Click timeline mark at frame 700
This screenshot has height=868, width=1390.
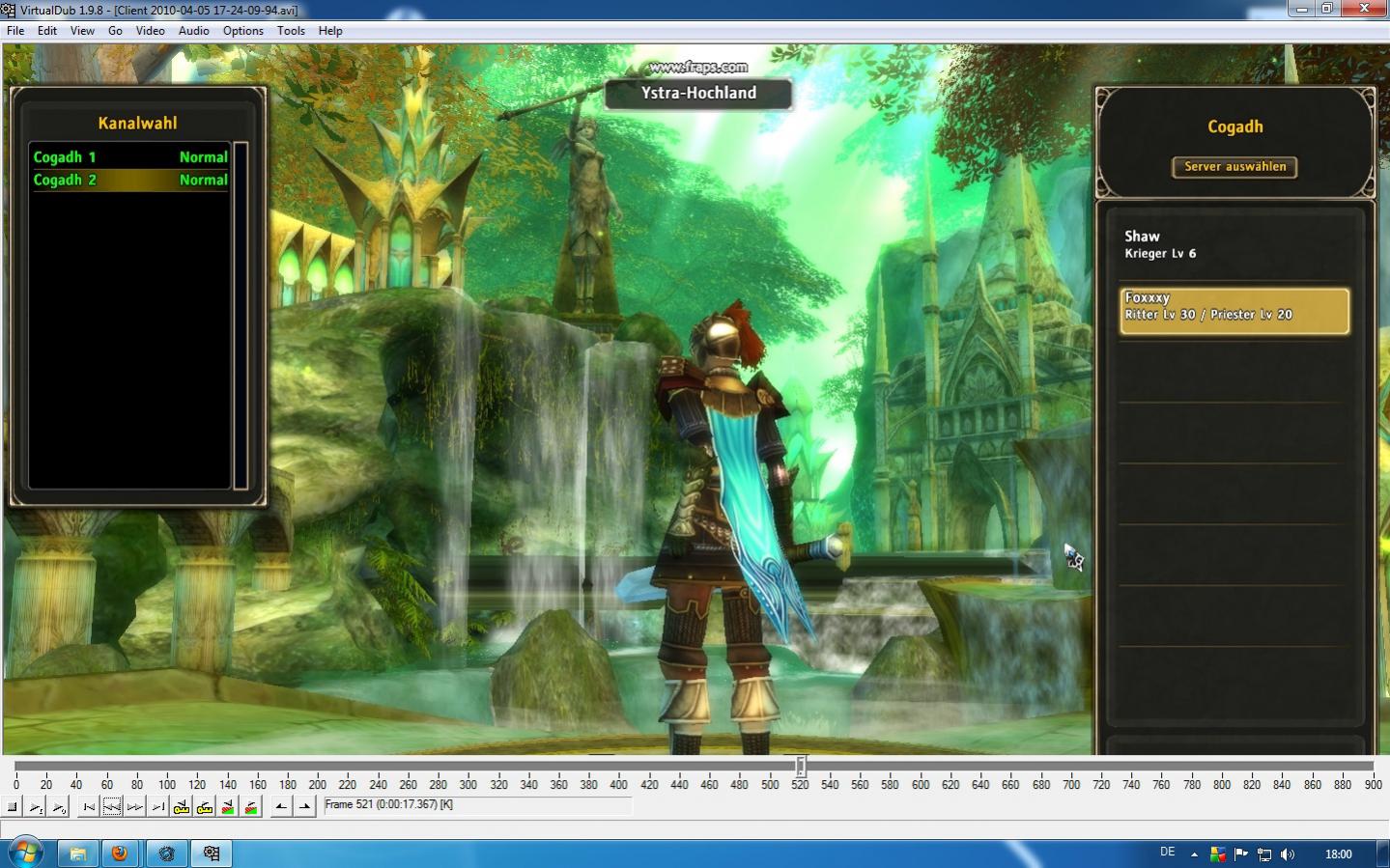1071,785
